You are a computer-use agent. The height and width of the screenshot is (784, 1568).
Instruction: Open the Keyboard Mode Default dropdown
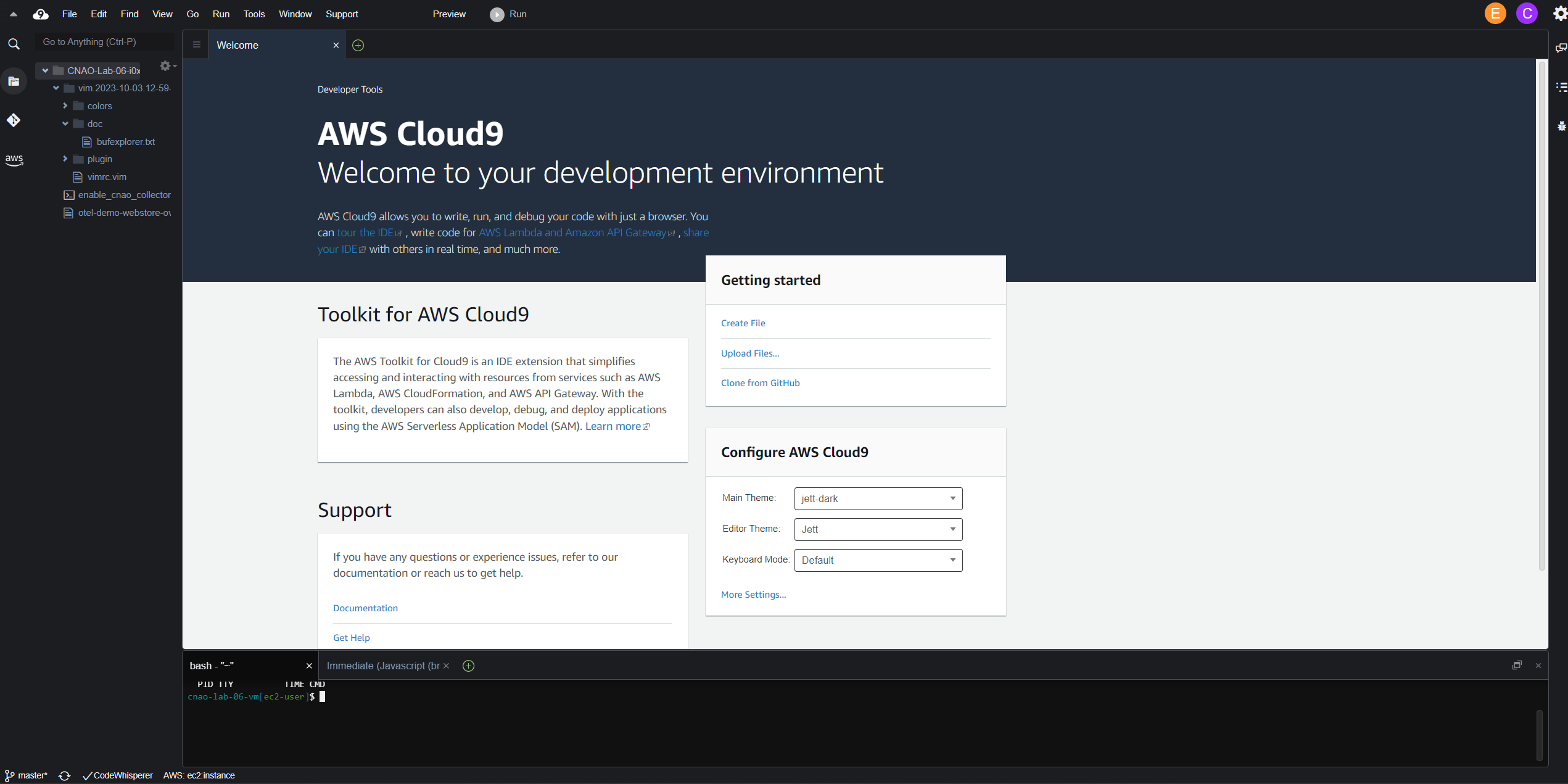(x=878, y=560)
